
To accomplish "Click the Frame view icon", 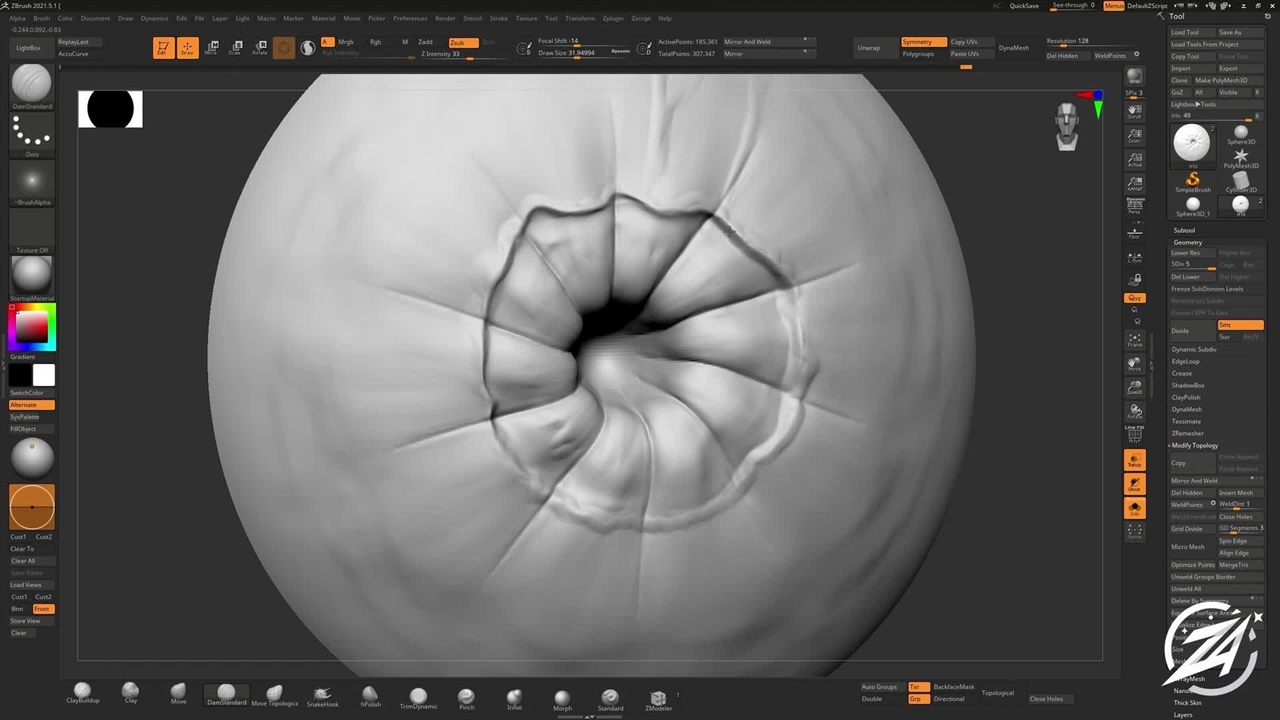I will click(1134, 340).
